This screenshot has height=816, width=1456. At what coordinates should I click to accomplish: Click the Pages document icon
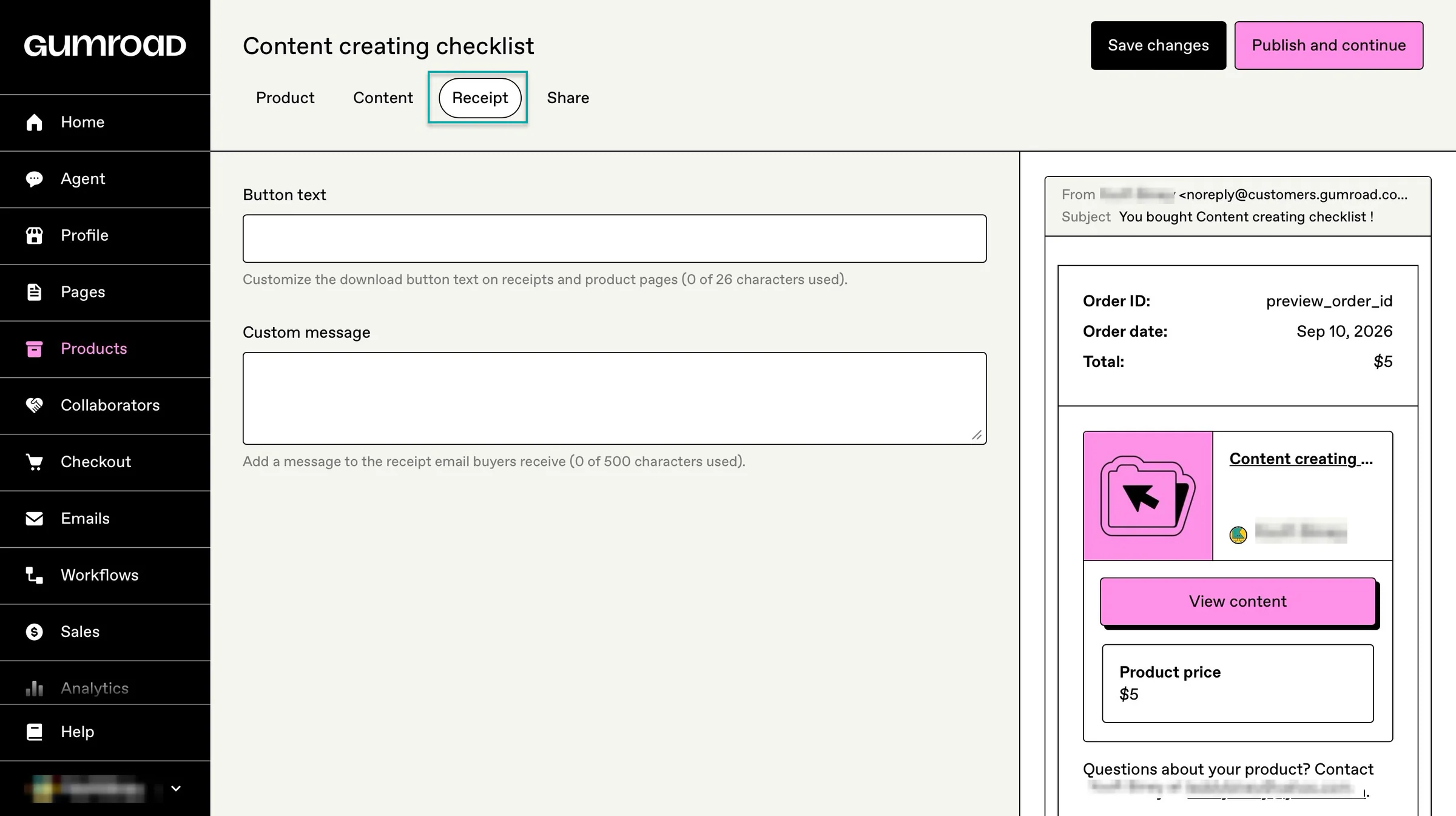click(35, 292)
